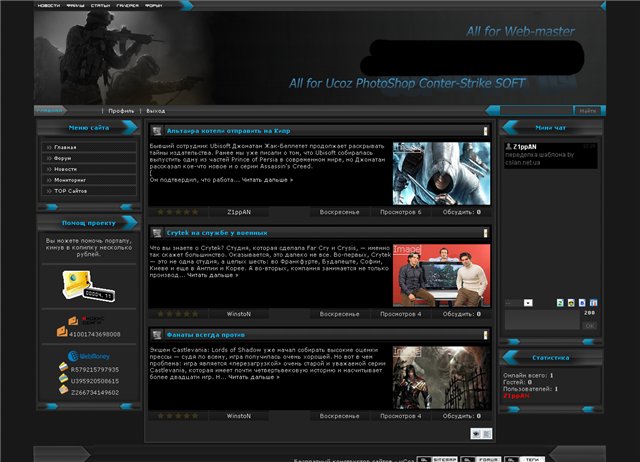Click the Crytek article thumbnail image
This screenshot has height=462, width=640.
click(441, 275)
